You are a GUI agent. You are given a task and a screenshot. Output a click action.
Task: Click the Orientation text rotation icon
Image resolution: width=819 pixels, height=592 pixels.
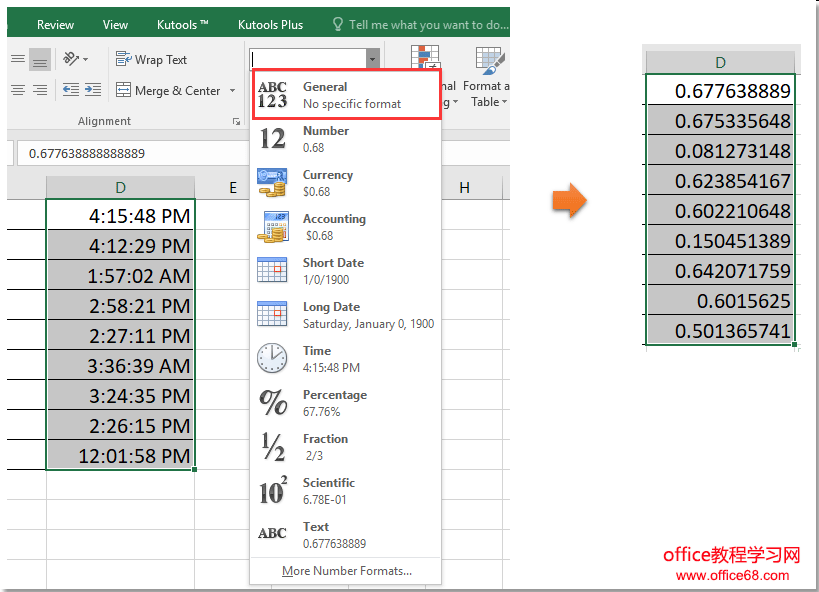71,59
